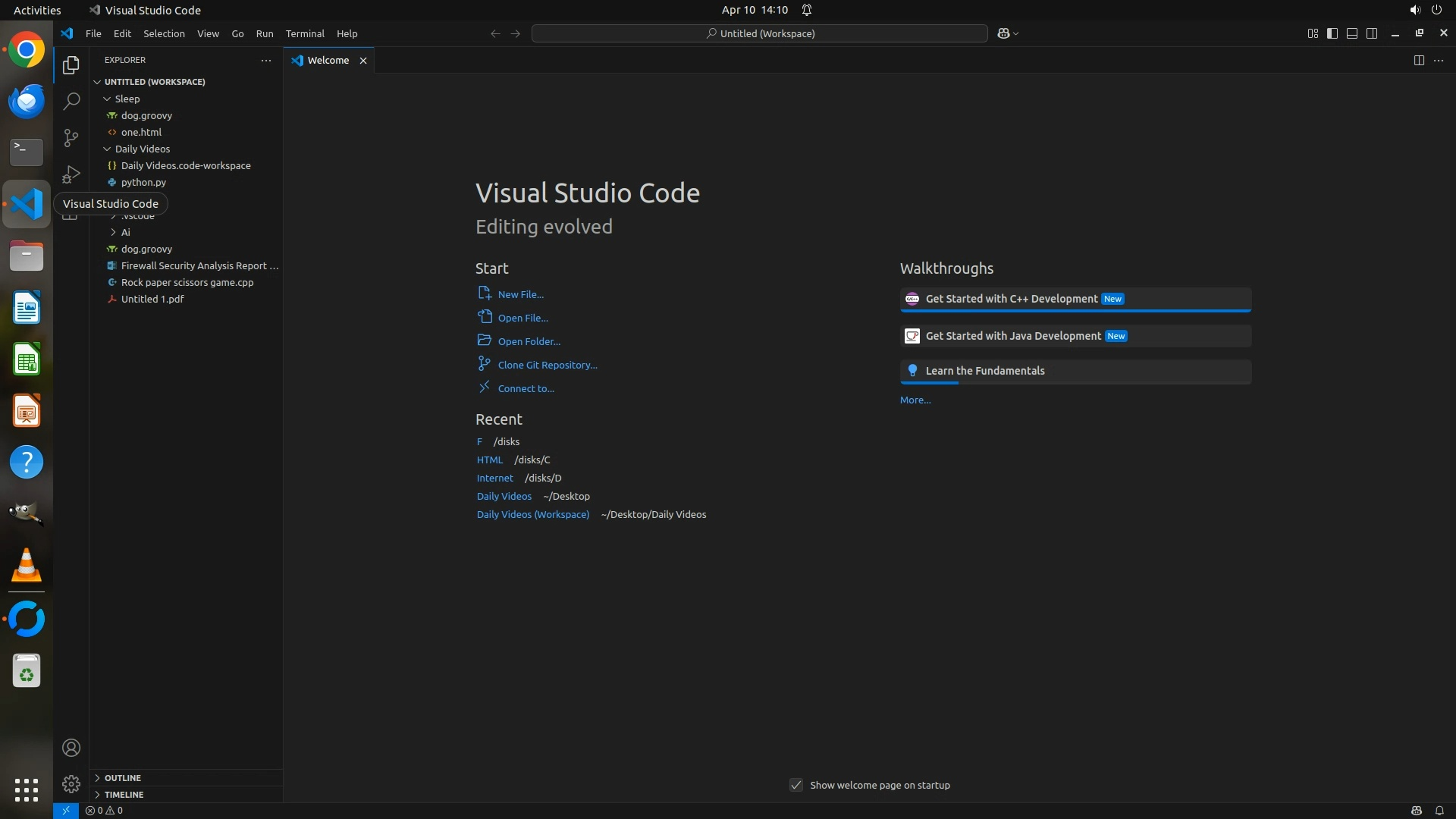1456x819 pixels.
Task: Click the remote window status bar icon
Action: click(x=66, y=811)
